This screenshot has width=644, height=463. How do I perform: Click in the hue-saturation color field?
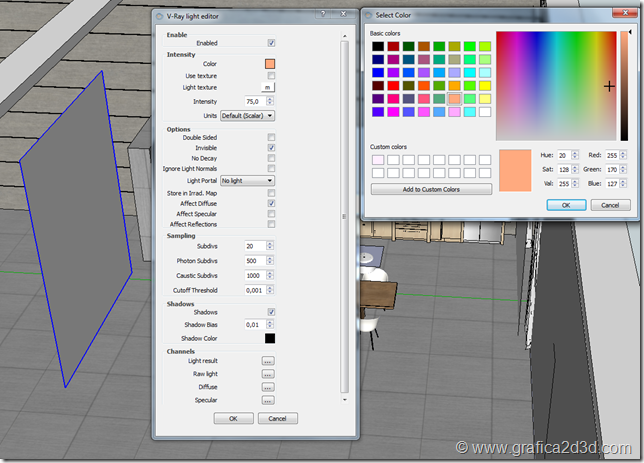pyautogui.click(x=556, y=86)
